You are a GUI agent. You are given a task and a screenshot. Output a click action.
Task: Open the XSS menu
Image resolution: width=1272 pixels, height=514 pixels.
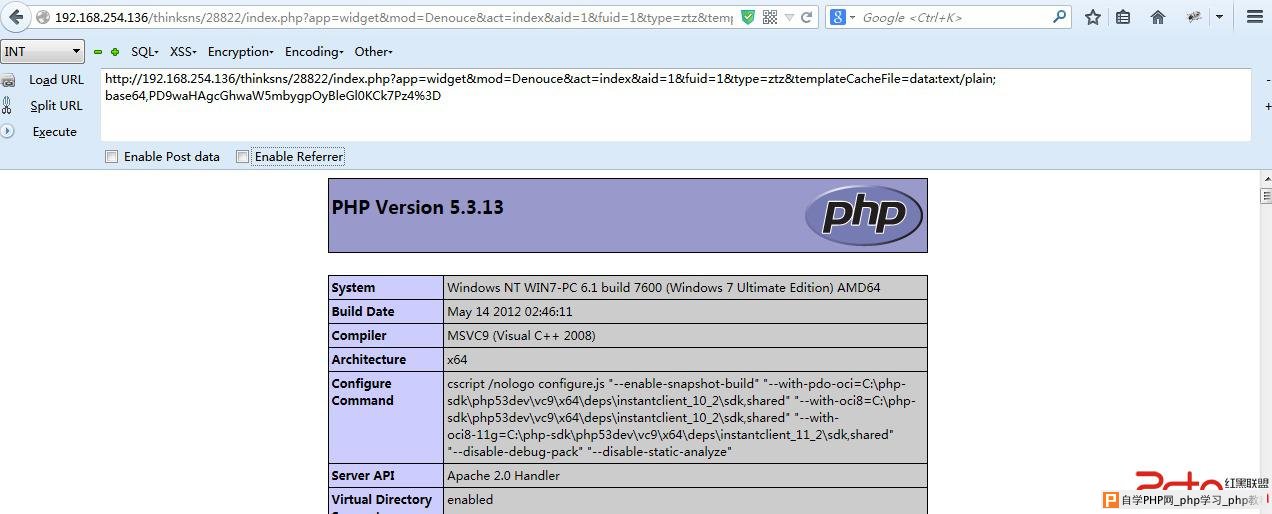pos(183,52)
